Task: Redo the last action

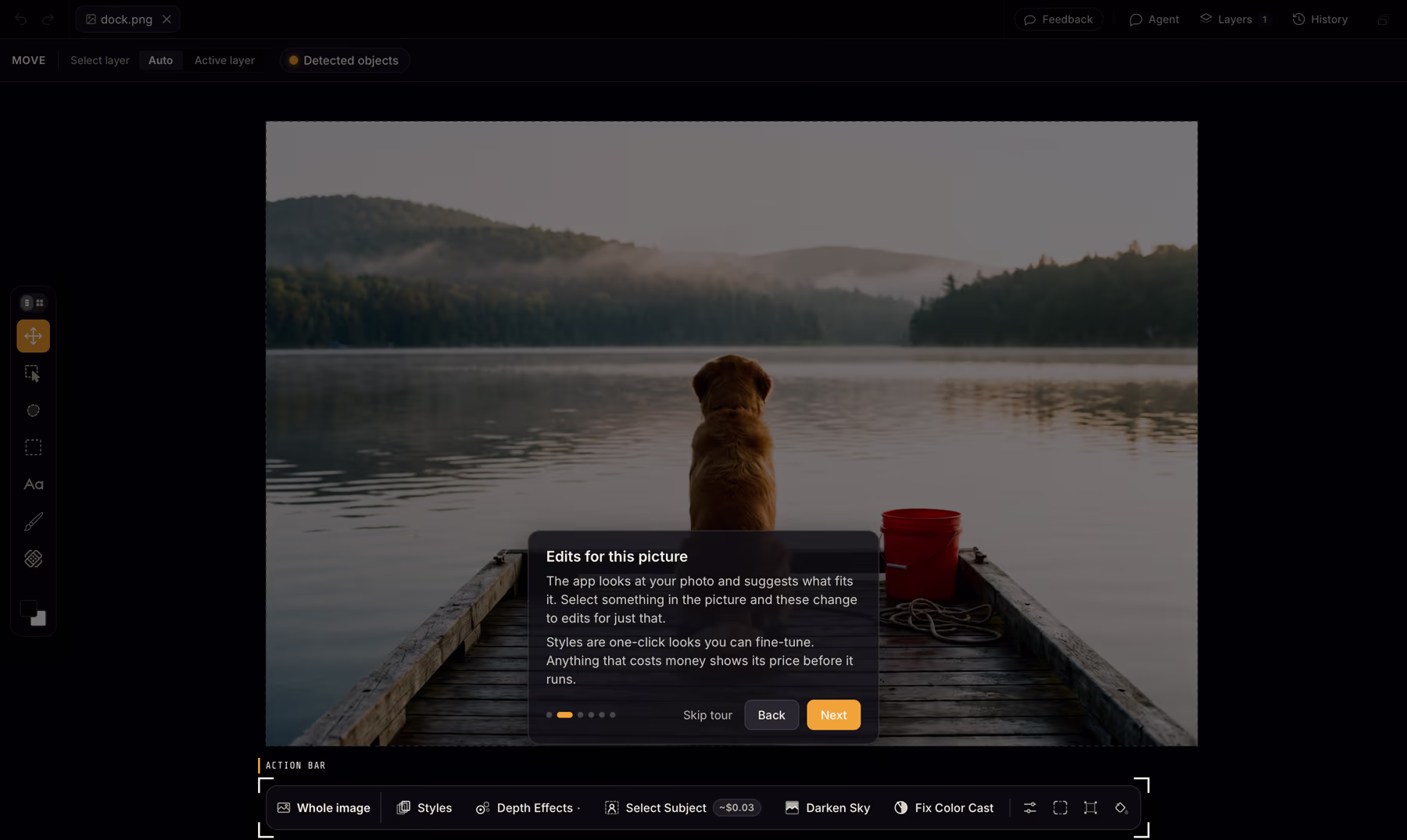Action: pos(48,20)
